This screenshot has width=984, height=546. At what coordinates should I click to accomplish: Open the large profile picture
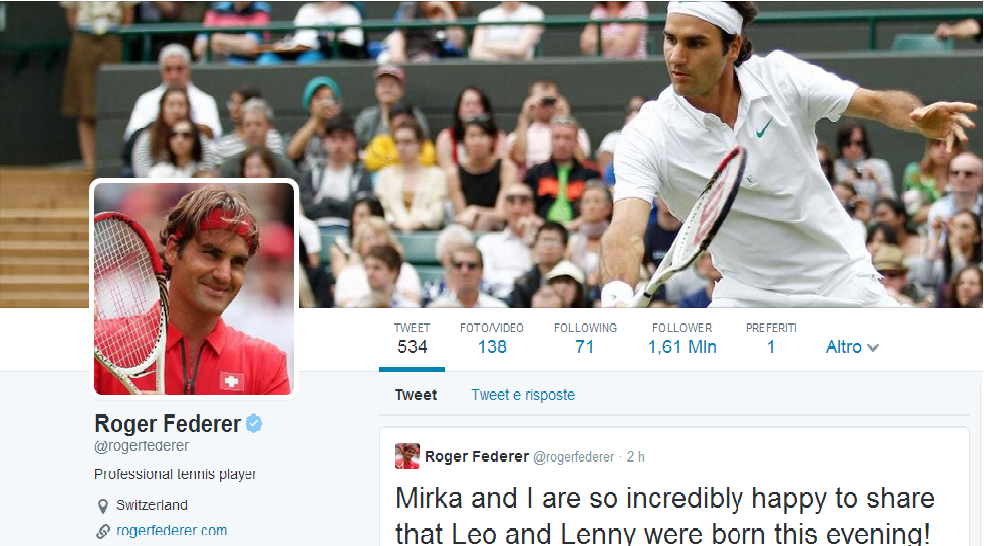pos(194,289)
